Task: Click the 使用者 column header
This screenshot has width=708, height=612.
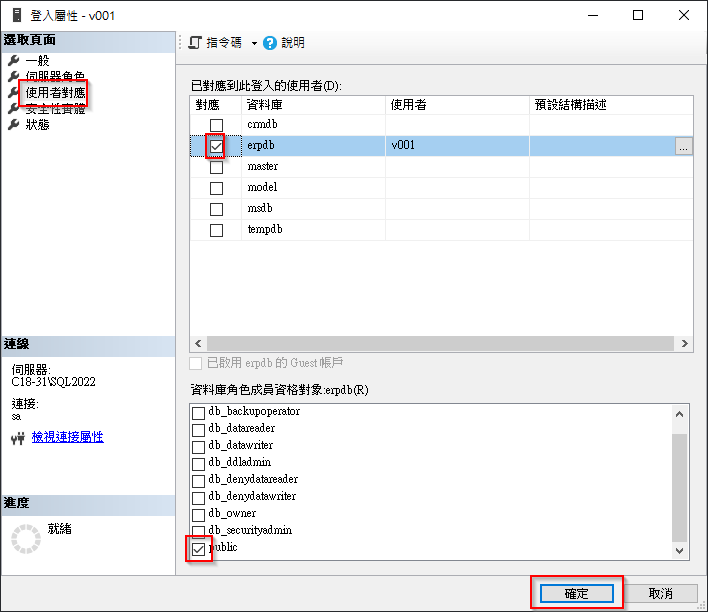Action: tap(457, 105)
